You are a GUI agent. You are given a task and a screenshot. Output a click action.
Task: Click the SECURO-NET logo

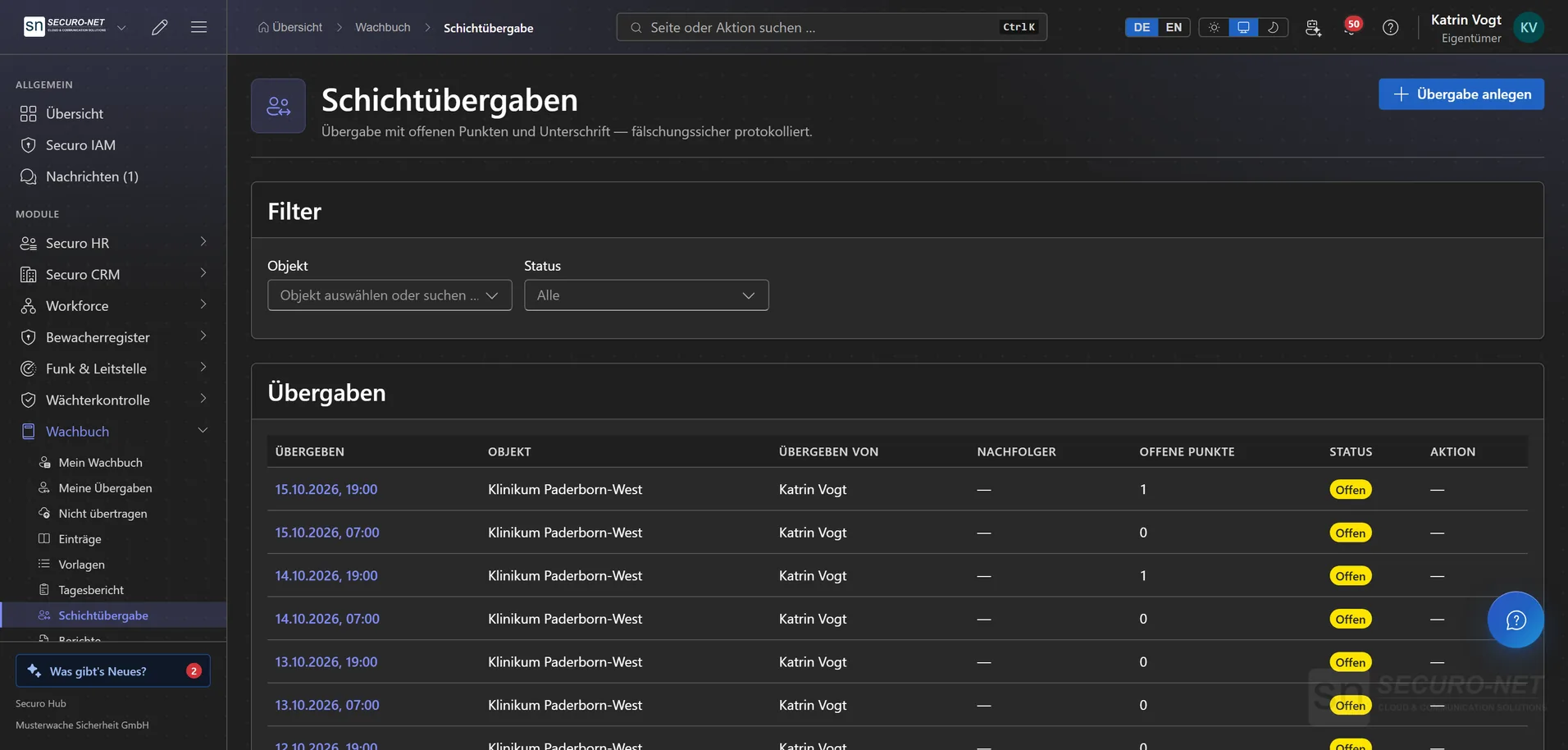(x=65, y=26)
